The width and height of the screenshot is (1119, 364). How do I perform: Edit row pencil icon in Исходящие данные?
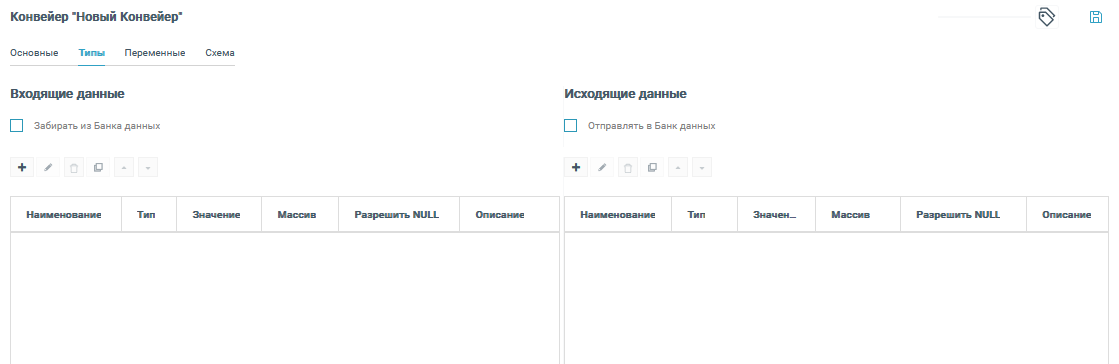tap(602, 168)
